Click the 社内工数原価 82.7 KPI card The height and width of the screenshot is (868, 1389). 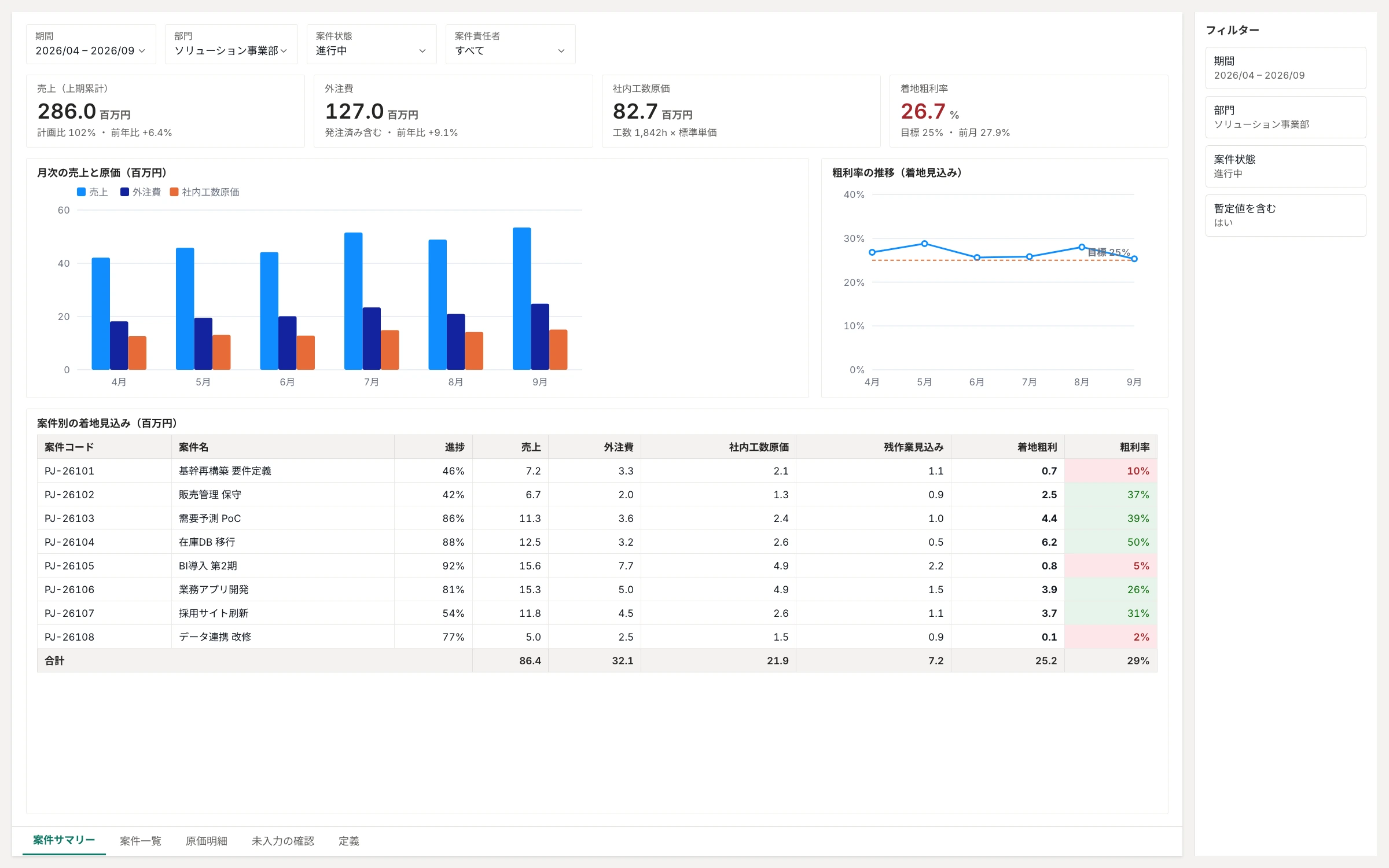(741, 111)
